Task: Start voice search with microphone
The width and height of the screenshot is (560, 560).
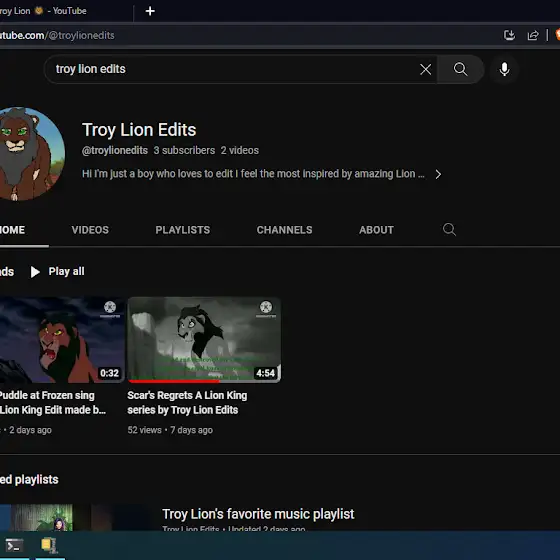Action: tap(504, 69)
